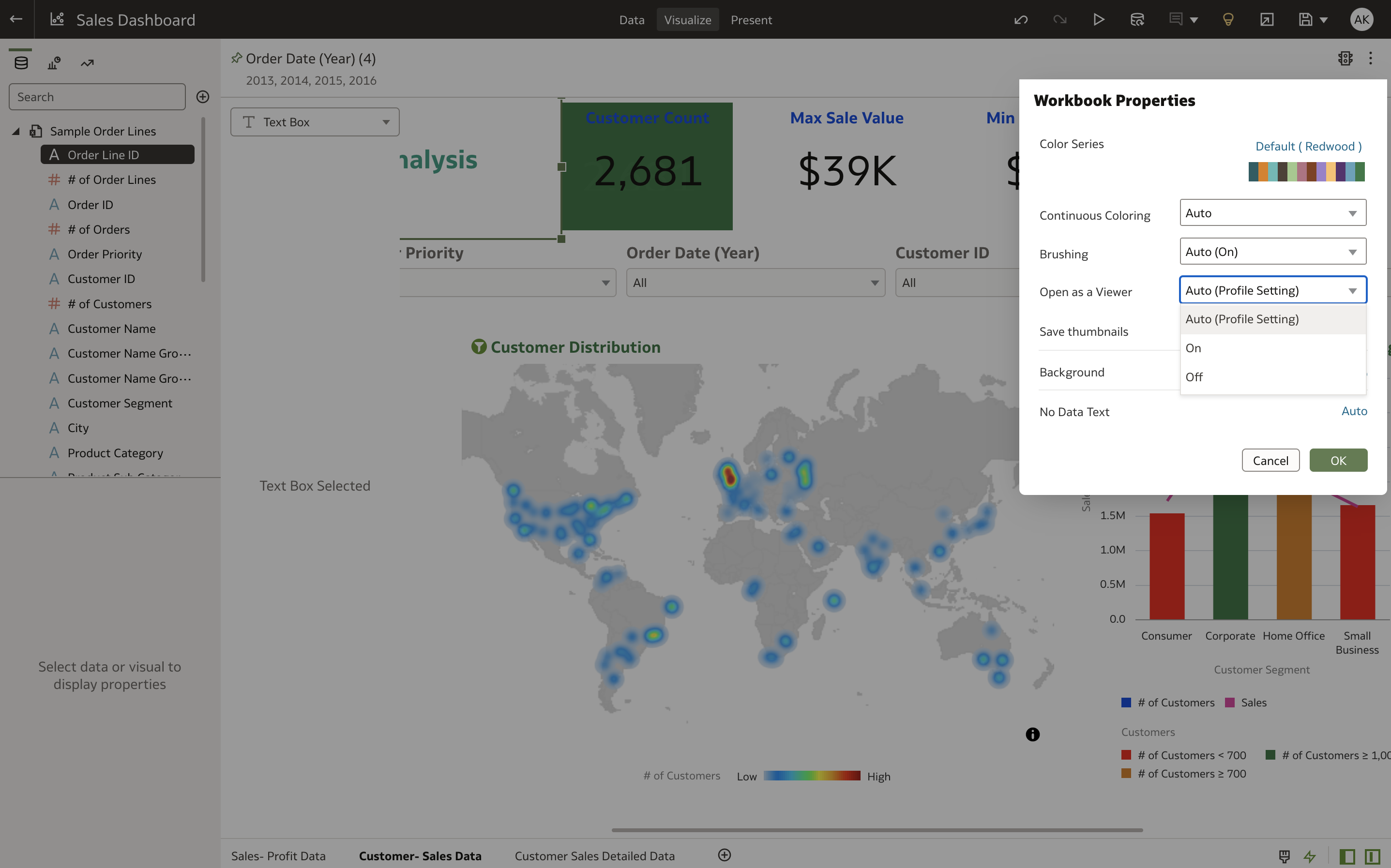Switch to the Present tab
The height and width of the screenshot is (868, 1391).
[751, 19]
